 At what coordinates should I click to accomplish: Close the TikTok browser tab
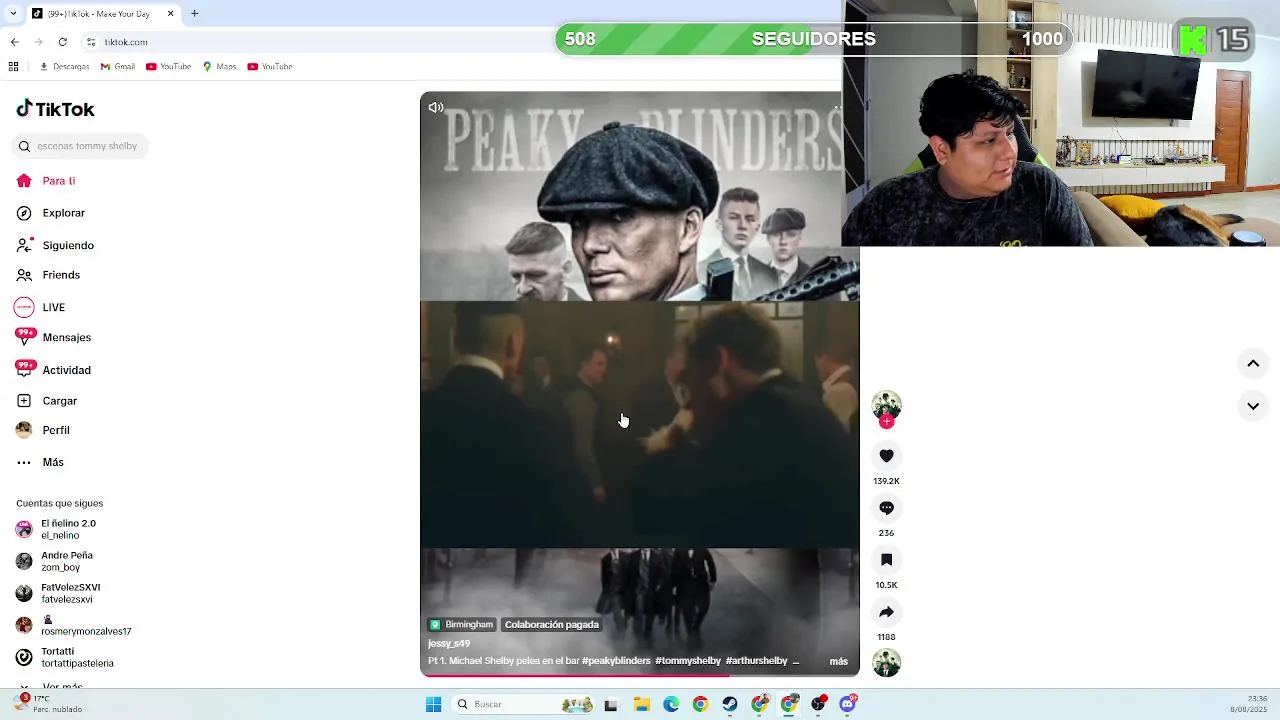coord(170,14)
